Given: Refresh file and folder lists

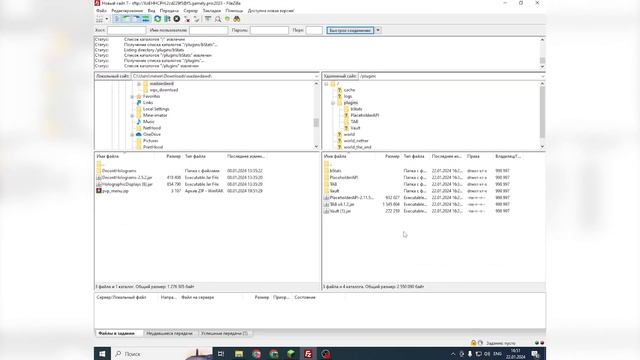Looking at the screenshot, I should coord(158,19).
